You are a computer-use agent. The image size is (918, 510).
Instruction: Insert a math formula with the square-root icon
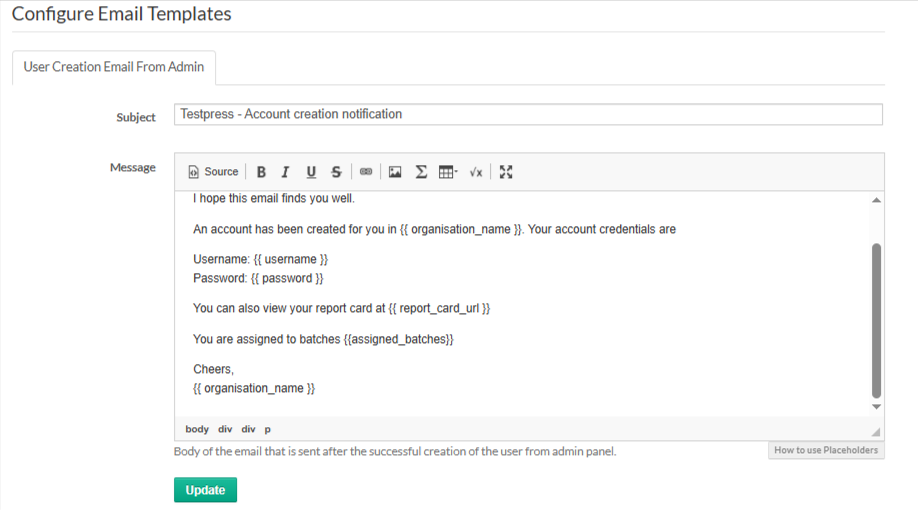pyautogui.click(x=476, y=172)
